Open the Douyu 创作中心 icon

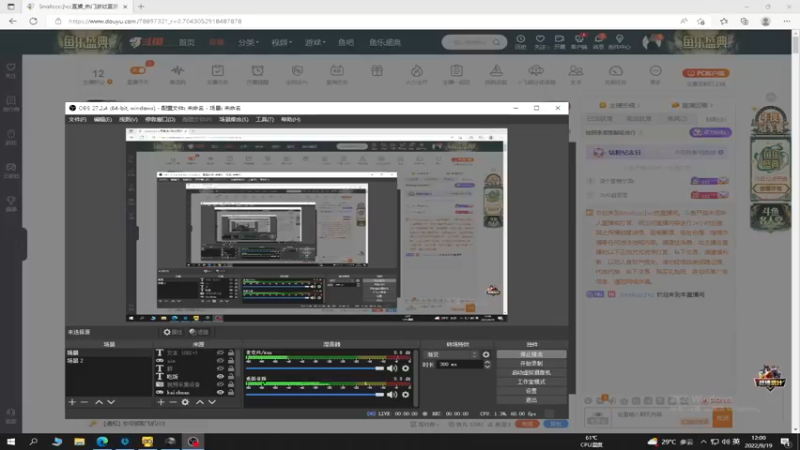pyautogui.click(x=619, y=42)
